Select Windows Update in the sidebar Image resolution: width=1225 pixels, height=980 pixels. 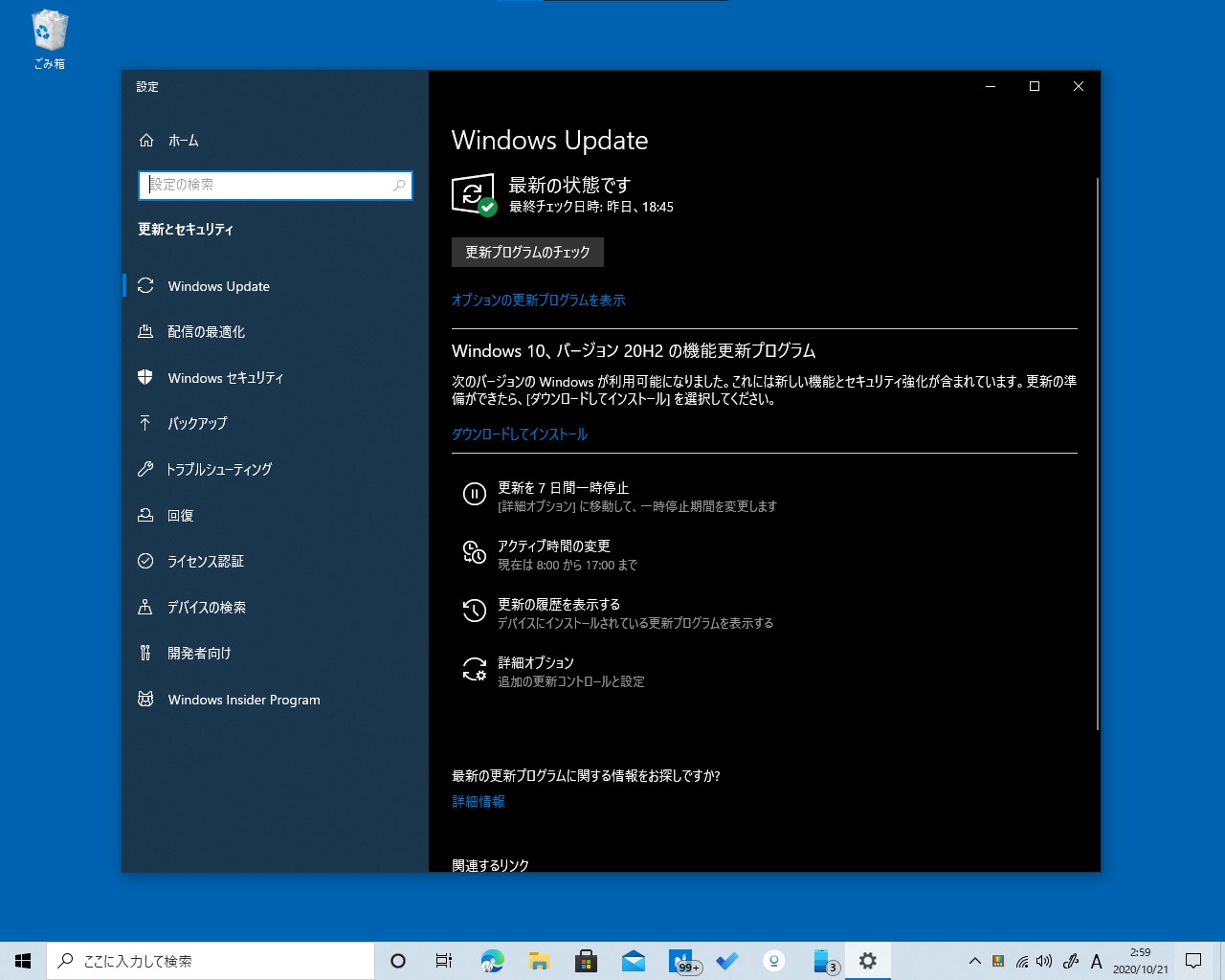217,285
